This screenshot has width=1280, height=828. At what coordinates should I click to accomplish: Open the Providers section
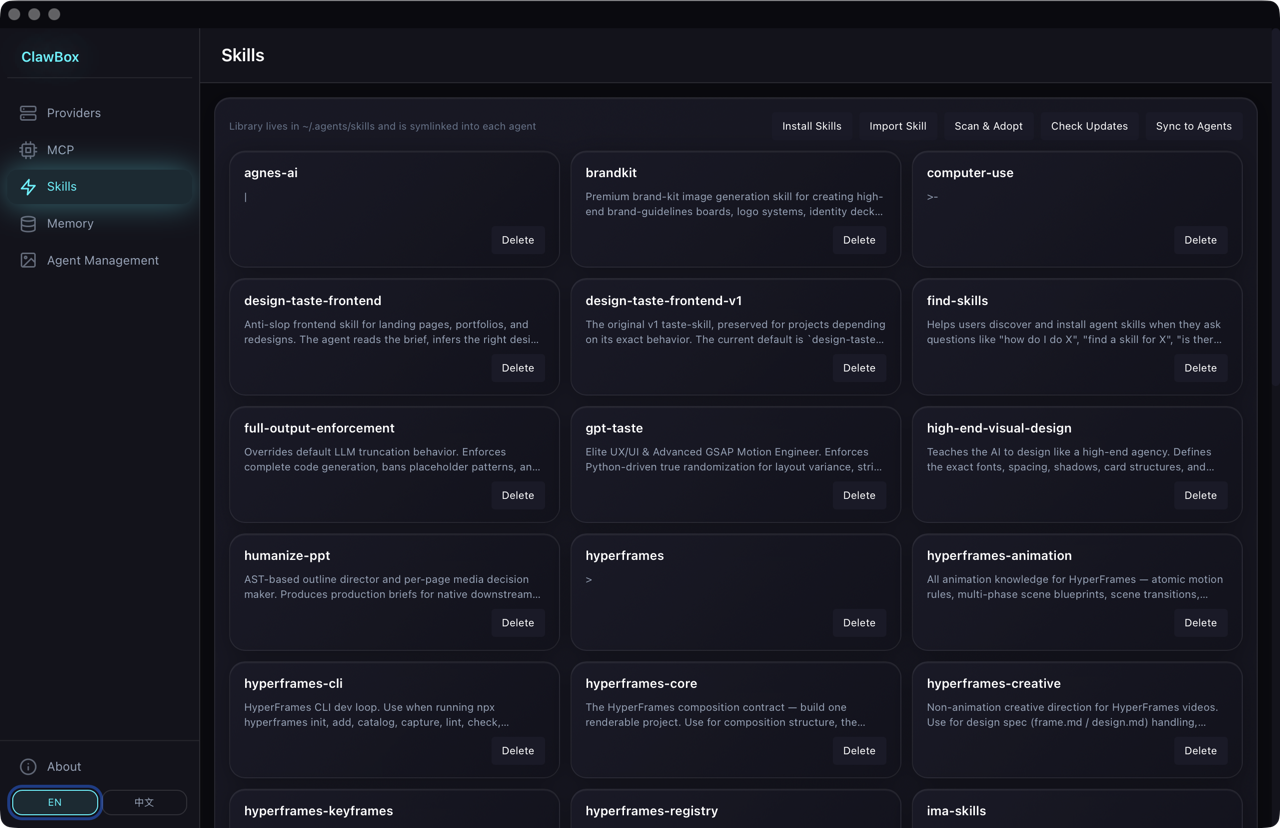point(99,113)
